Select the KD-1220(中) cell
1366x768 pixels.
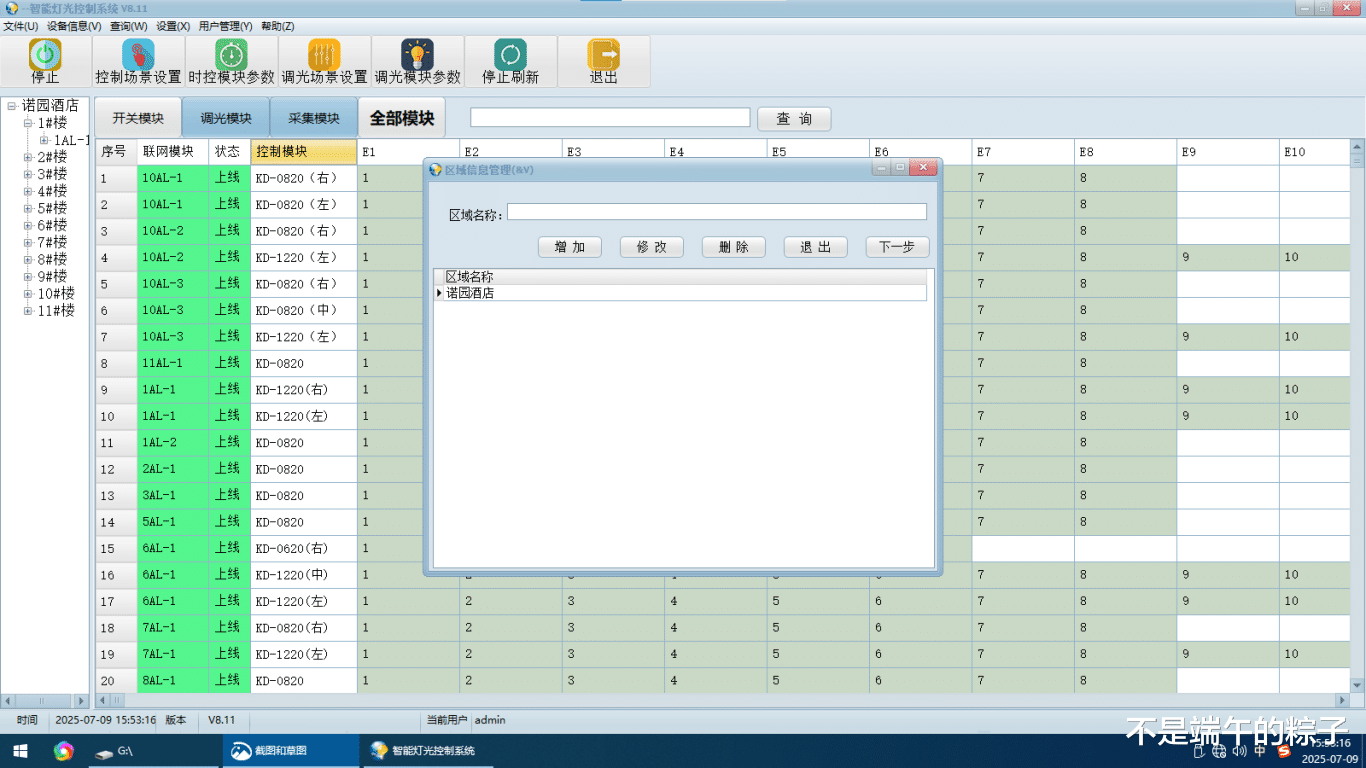pos(303,575)
